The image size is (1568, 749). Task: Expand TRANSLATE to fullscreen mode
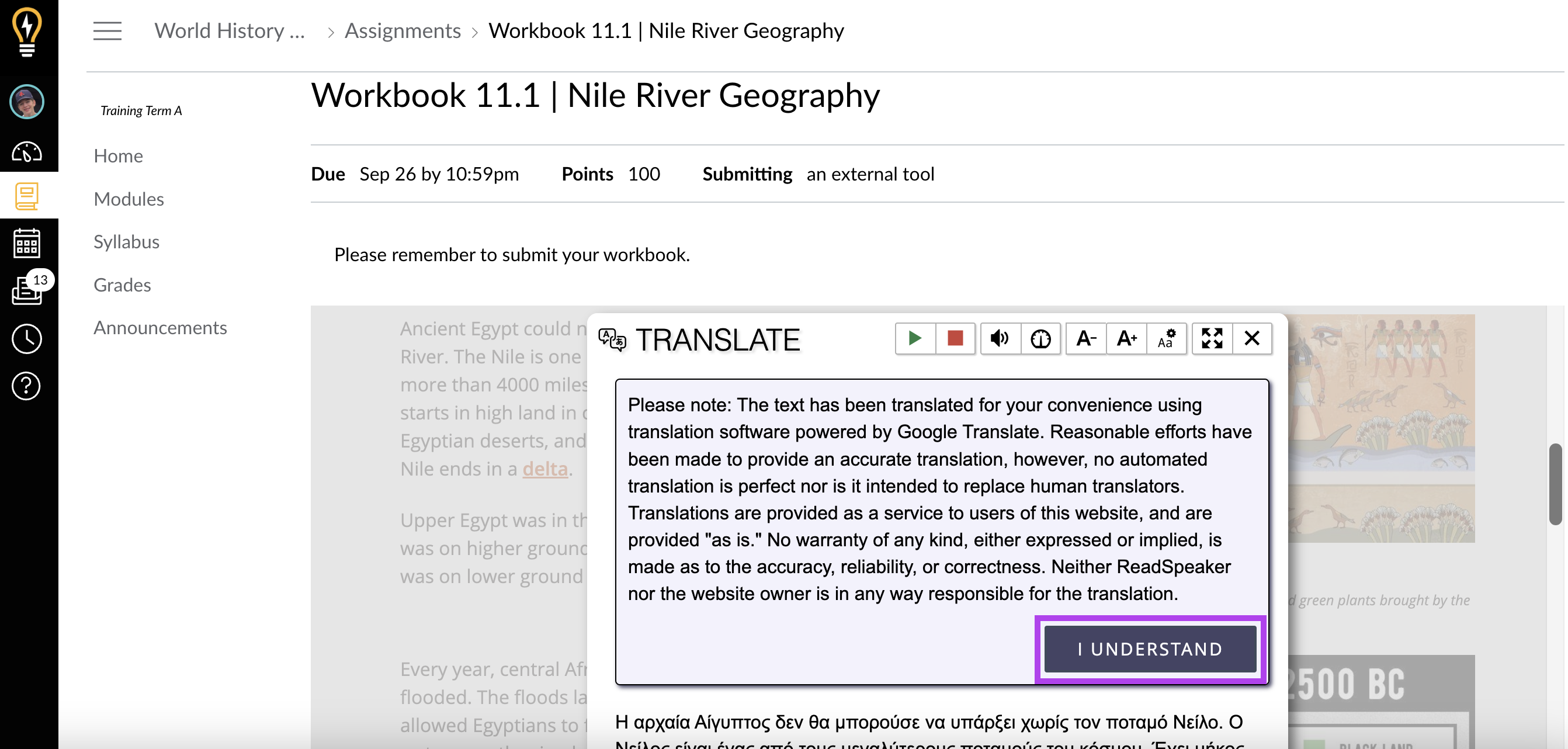tap(1212, 338)
